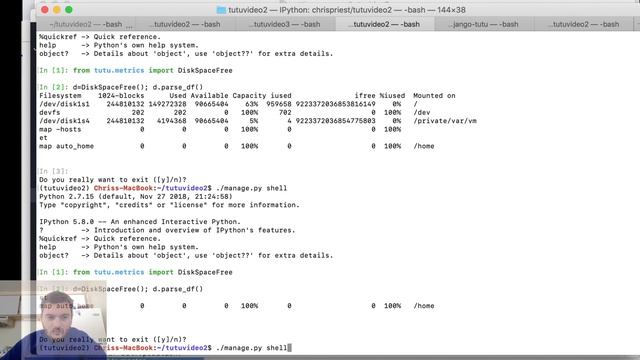Click the capacity value '63%'
The image size is (640, 360).
(x=251, y=104)
